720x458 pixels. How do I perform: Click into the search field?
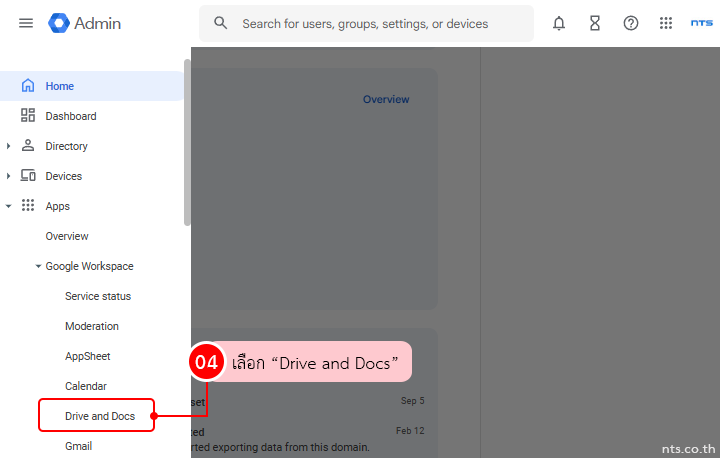[x=380, y=23]
